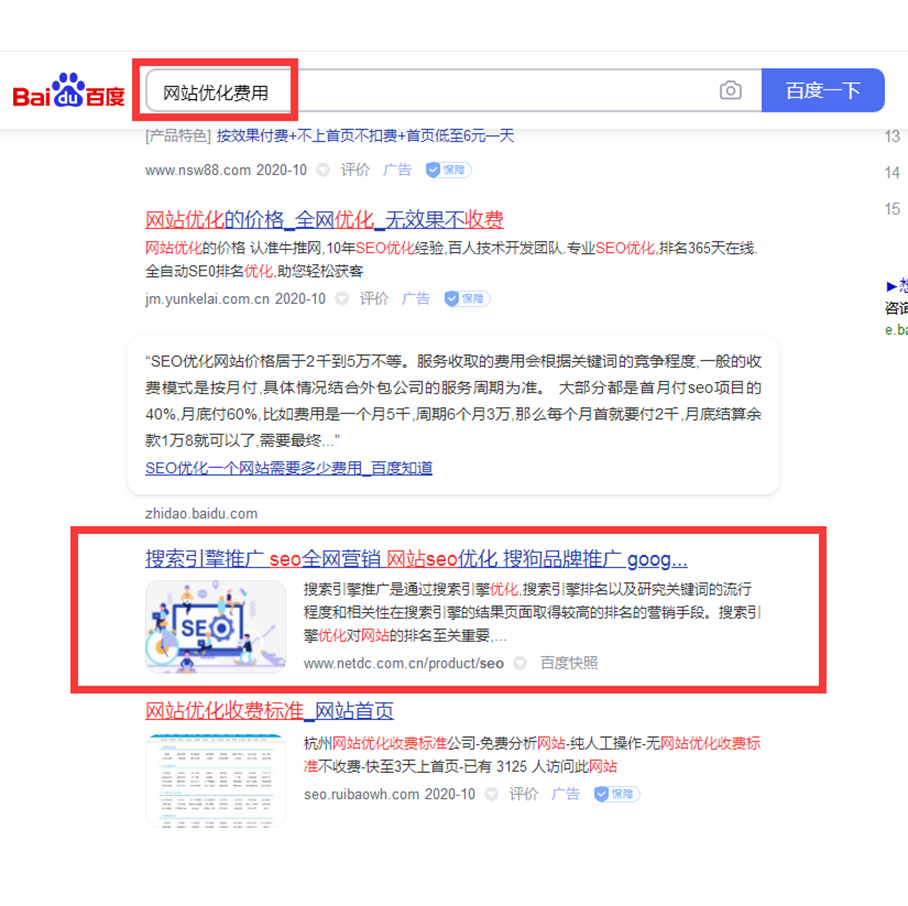Click circle icon after seo.ruibaowh.com date
908x906 pixels.
click(492, 794)
